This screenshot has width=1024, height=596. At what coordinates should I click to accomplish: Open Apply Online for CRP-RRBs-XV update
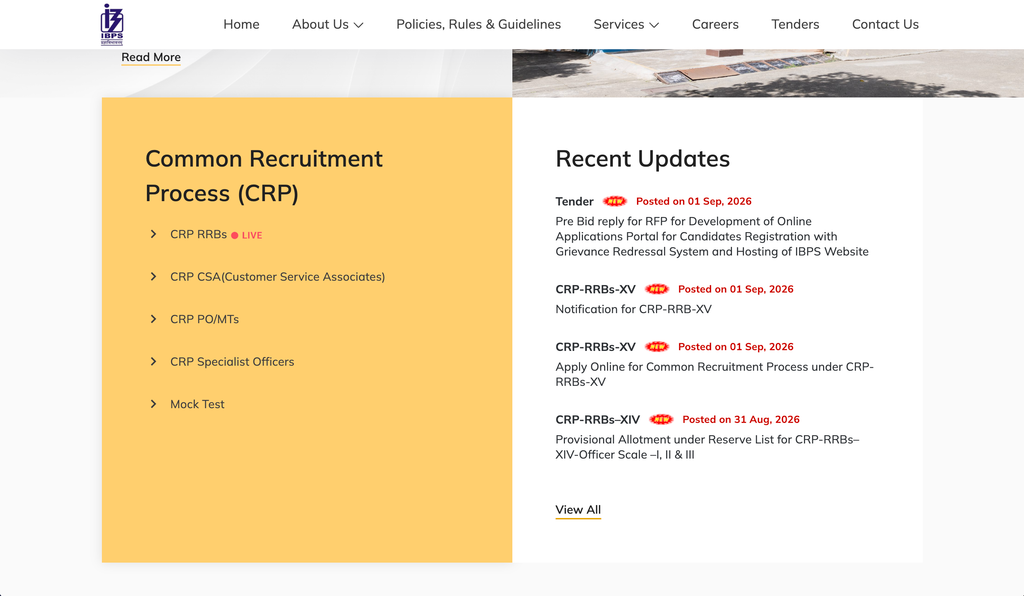pyautogui.click(x=714, y=374)
